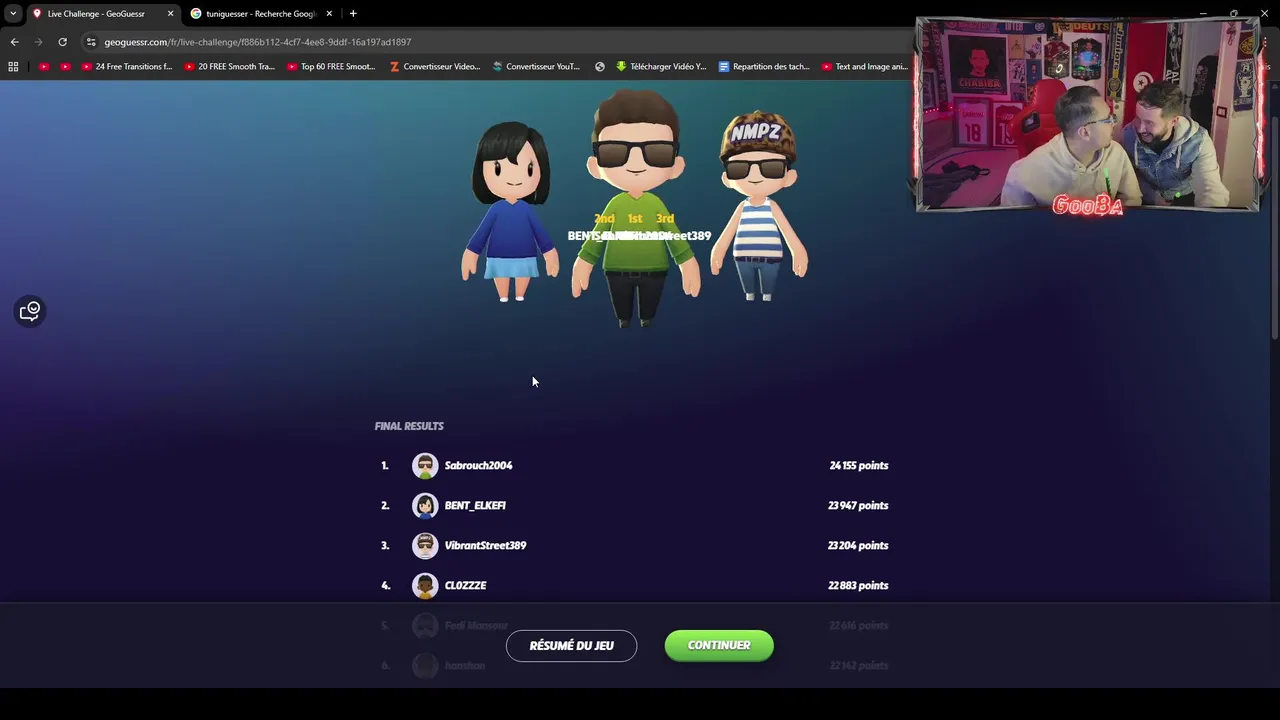Click the score 23 947 points
This screenshot has height=720, width=1280.
click(x=858, y=505)
